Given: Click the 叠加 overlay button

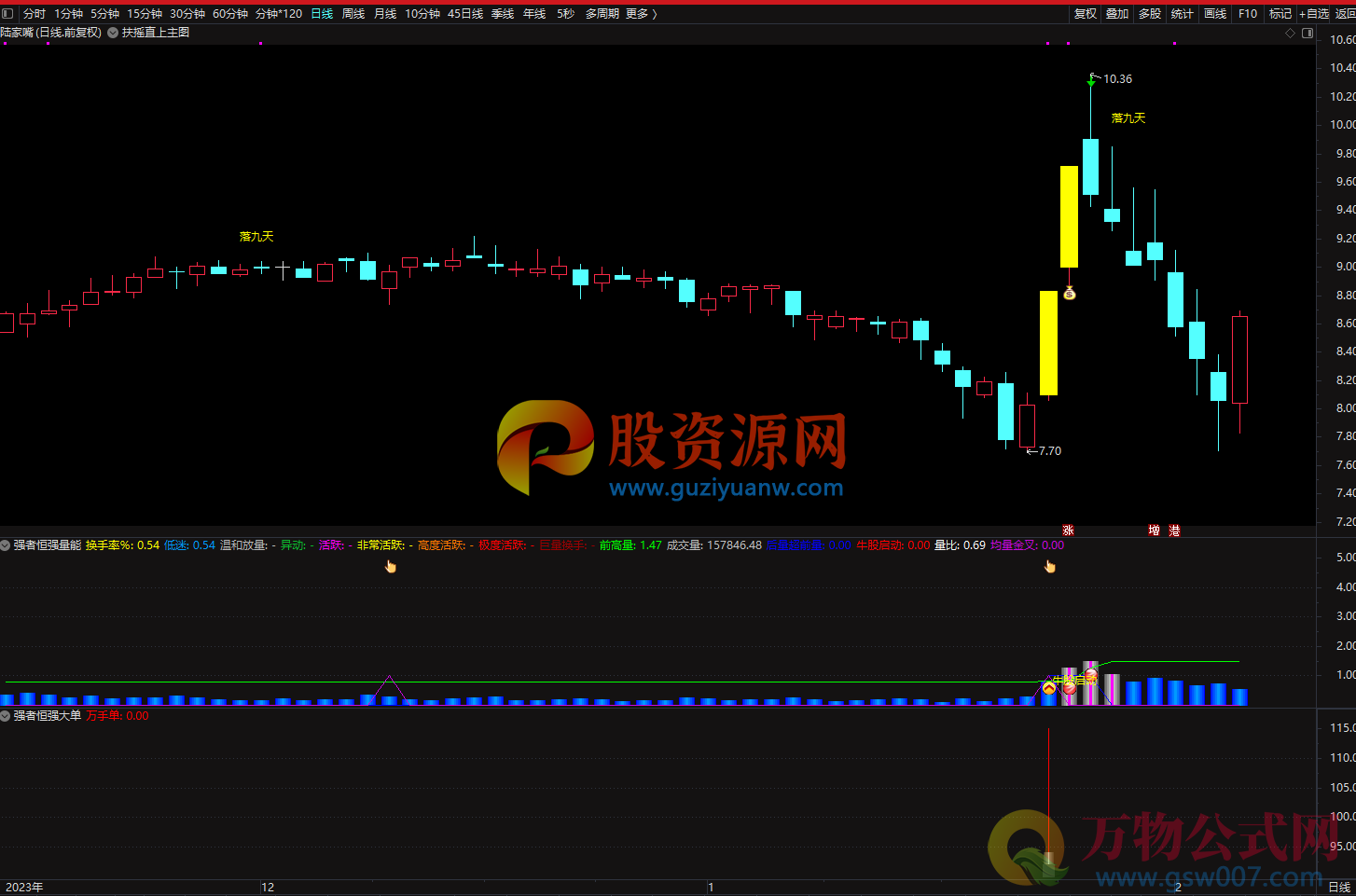Looking at the screenshot, I should 1117,13.
